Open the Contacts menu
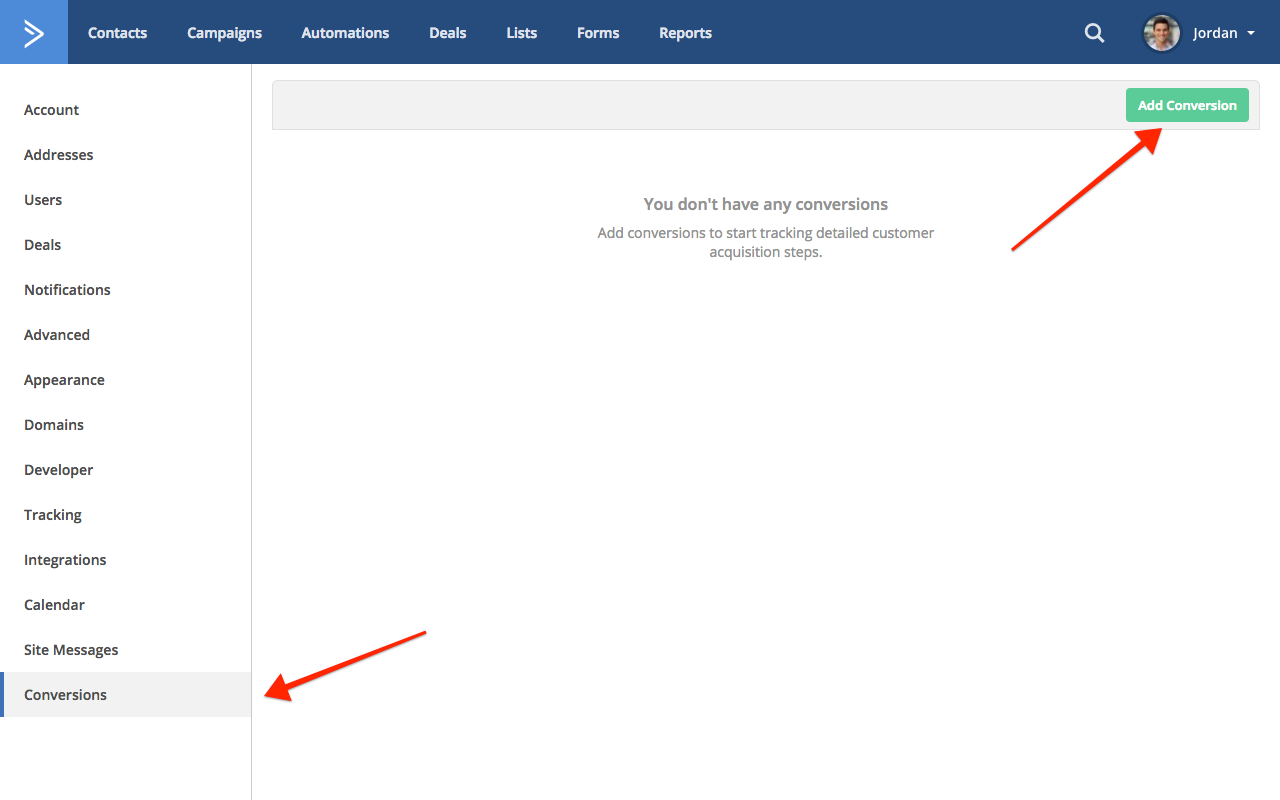The image size is (1280, 800). pyautogui.click(x=117, y=33)
